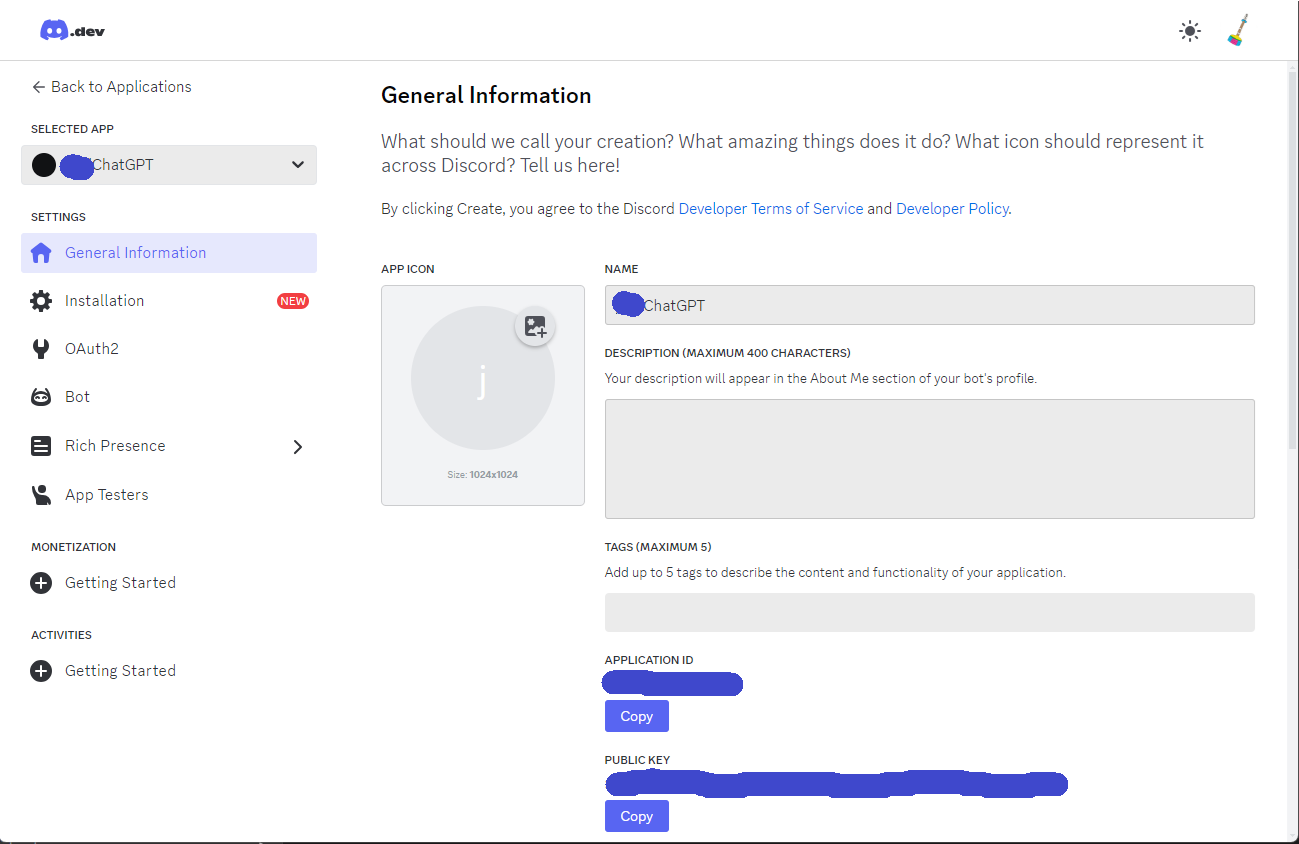Image resolution: width=1299 pixels, height=844 pixels.
Task: Open the selected app dropdown
Action: click(169, 165)
